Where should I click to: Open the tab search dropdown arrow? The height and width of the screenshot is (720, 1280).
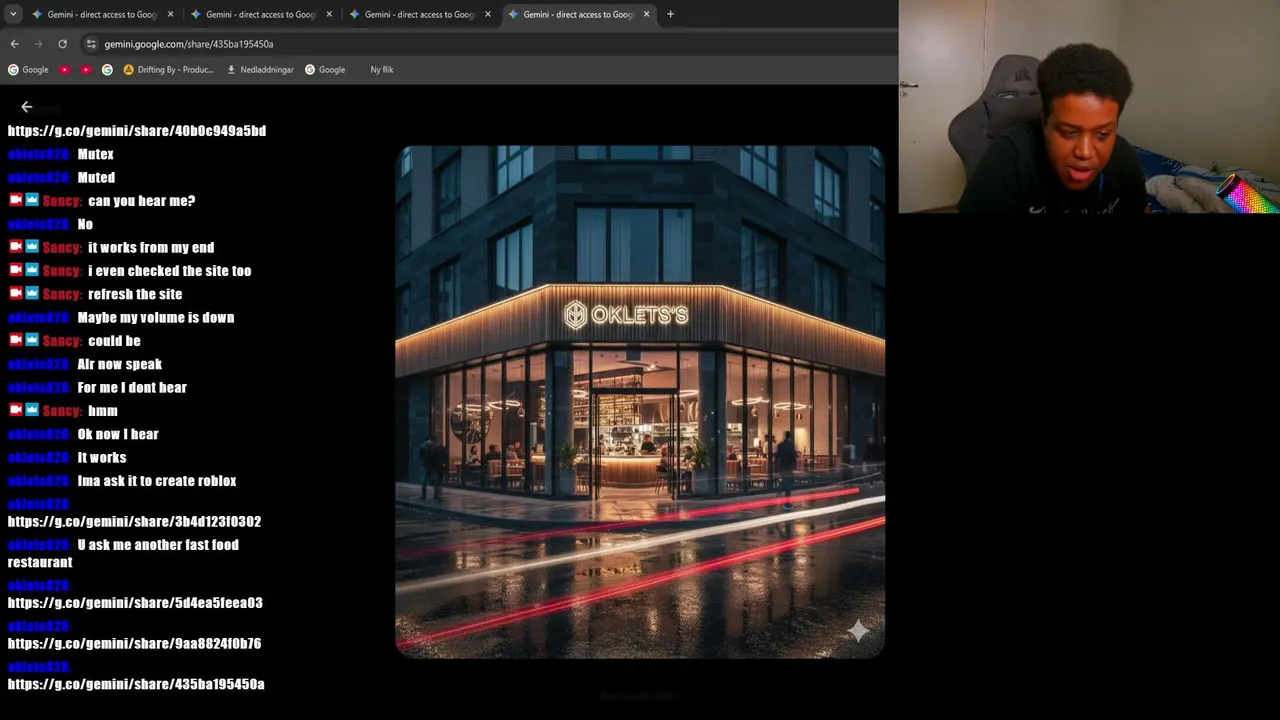[x=13, y=14]
